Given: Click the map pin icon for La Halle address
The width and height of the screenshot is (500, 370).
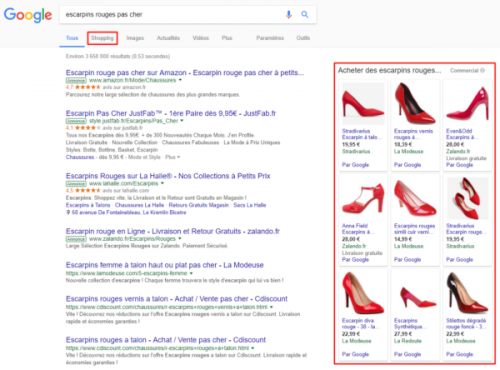Looking at the screenshot, I should pos(68,212).
